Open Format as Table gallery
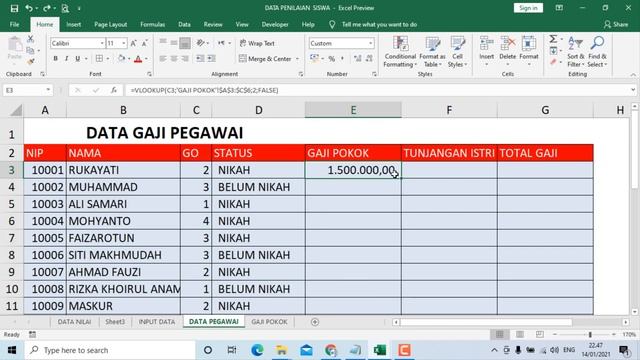This screenshot has width=640, height=360. coord(432,52)
